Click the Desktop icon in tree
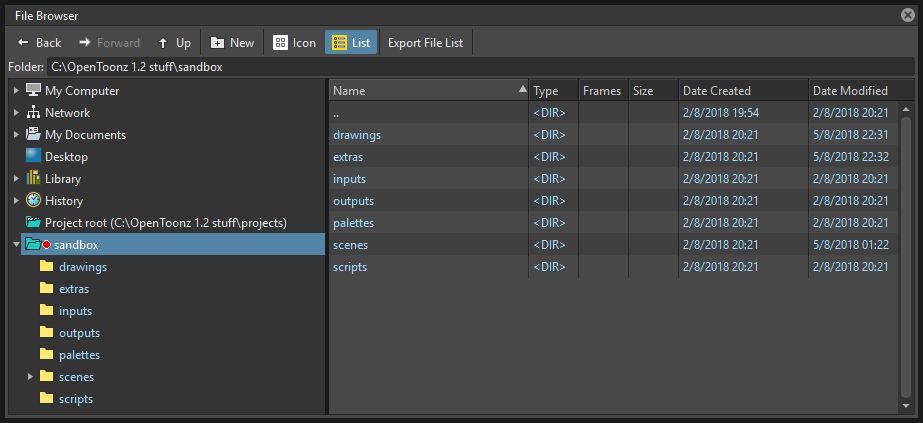Image resolution: width=923 pixels, height=423 pixels. pos(34,156)
